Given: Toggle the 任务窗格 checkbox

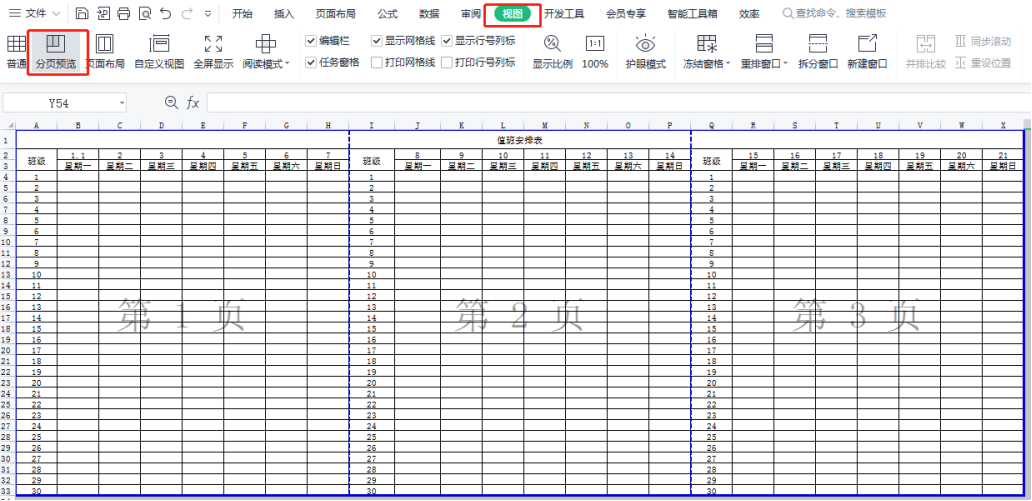Looking at the screenshot, I should click(x=311, y=63).
